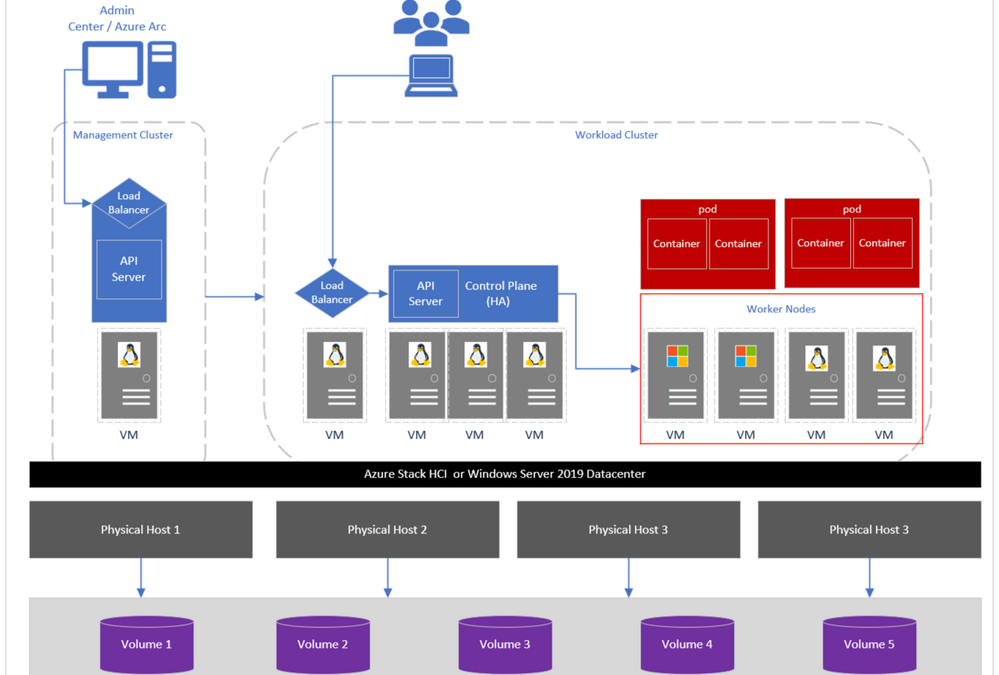Viewport: 999px width, 675px height.
Task: Click the first Linux VM under API Server
Action: tap(417, 375)
